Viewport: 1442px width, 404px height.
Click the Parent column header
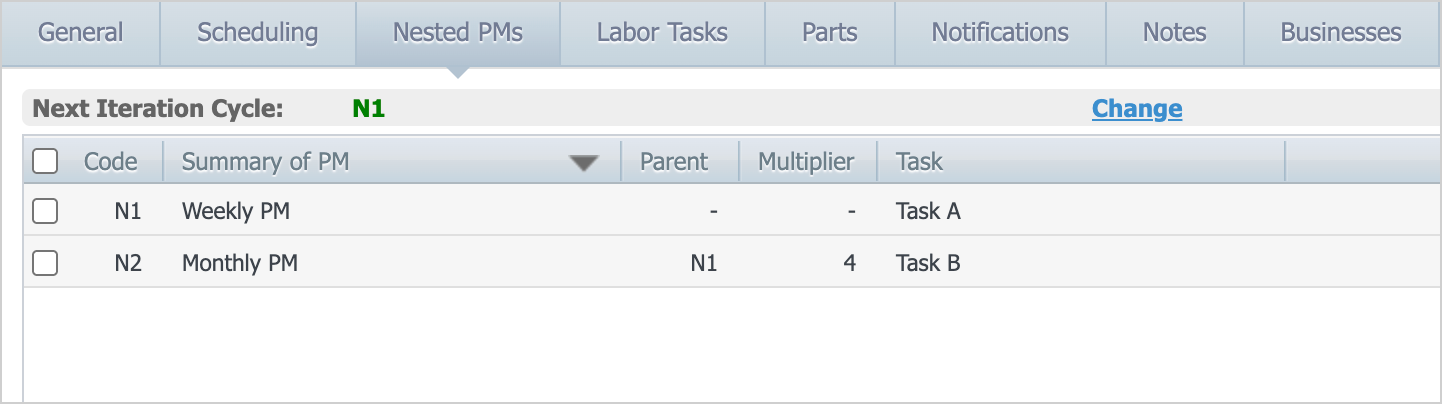[x=673, y=161]
